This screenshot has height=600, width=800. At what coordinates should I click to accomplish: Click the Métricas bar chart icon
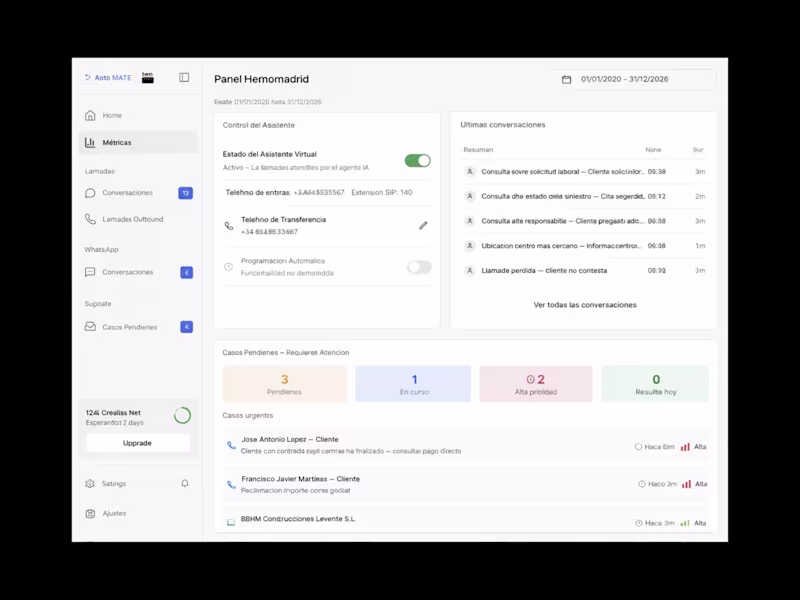[90, 142]
